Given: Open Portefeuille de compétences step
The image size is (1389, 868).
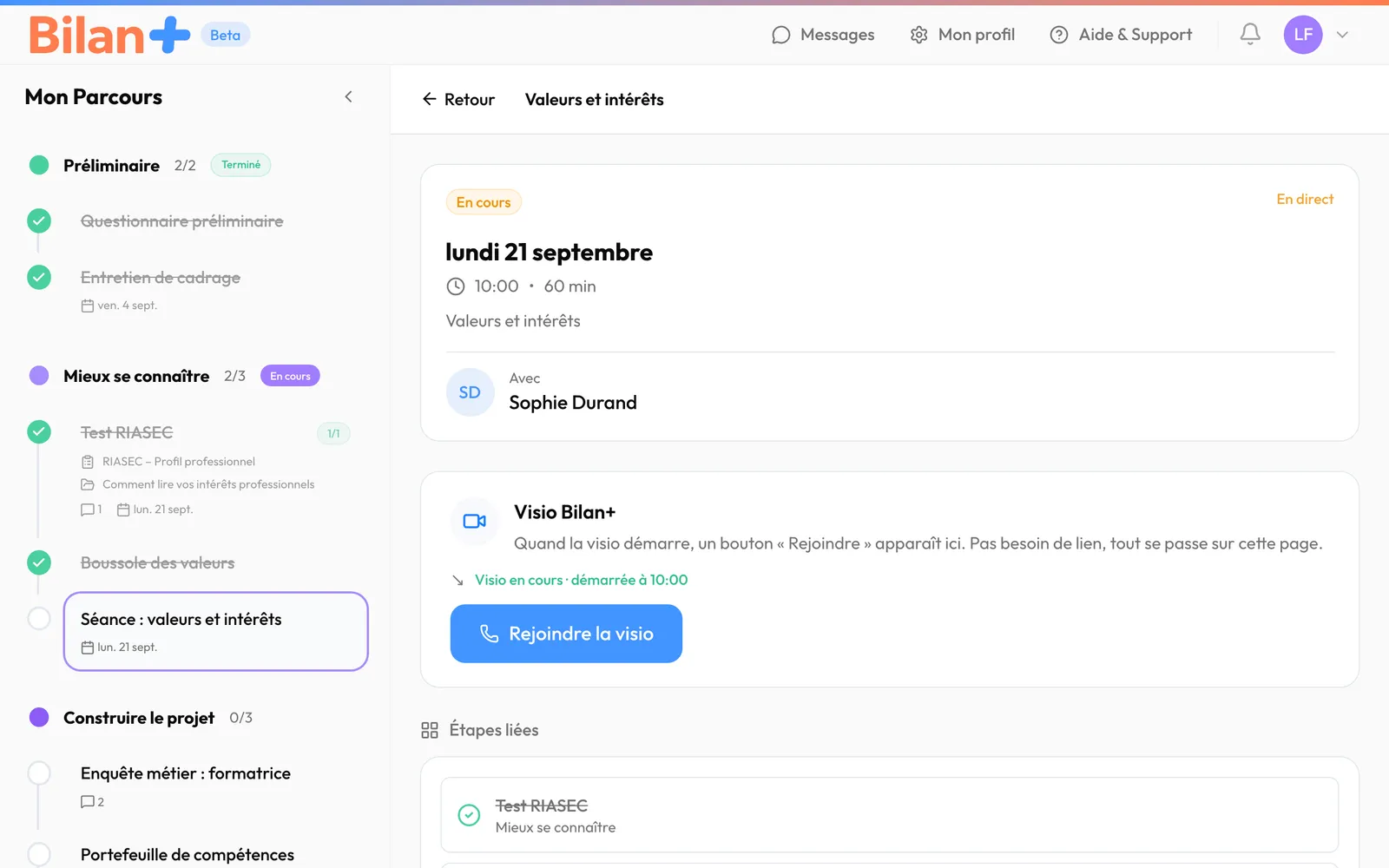Looking at the screenshot, I should (188, 855).
